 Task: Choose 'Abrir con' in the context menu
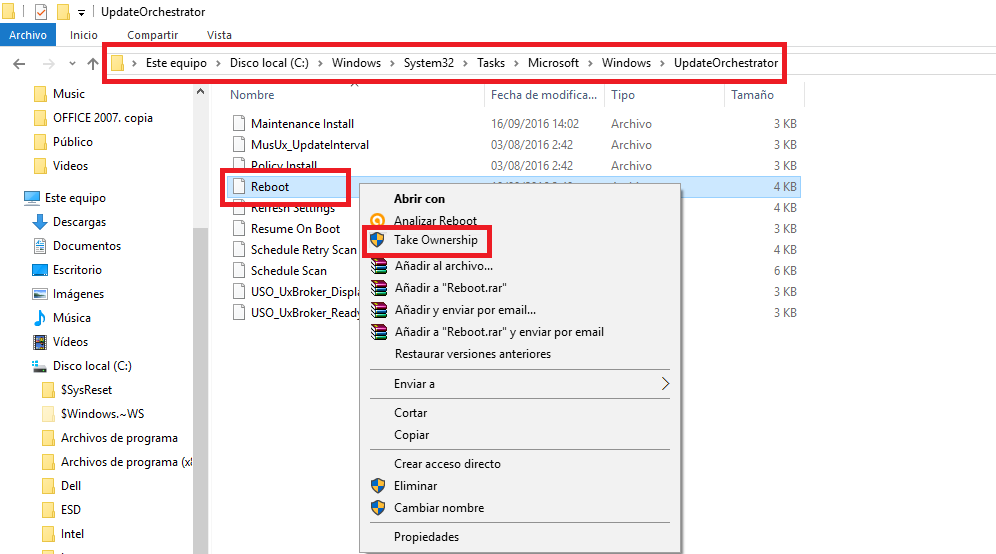coord(419,199)
